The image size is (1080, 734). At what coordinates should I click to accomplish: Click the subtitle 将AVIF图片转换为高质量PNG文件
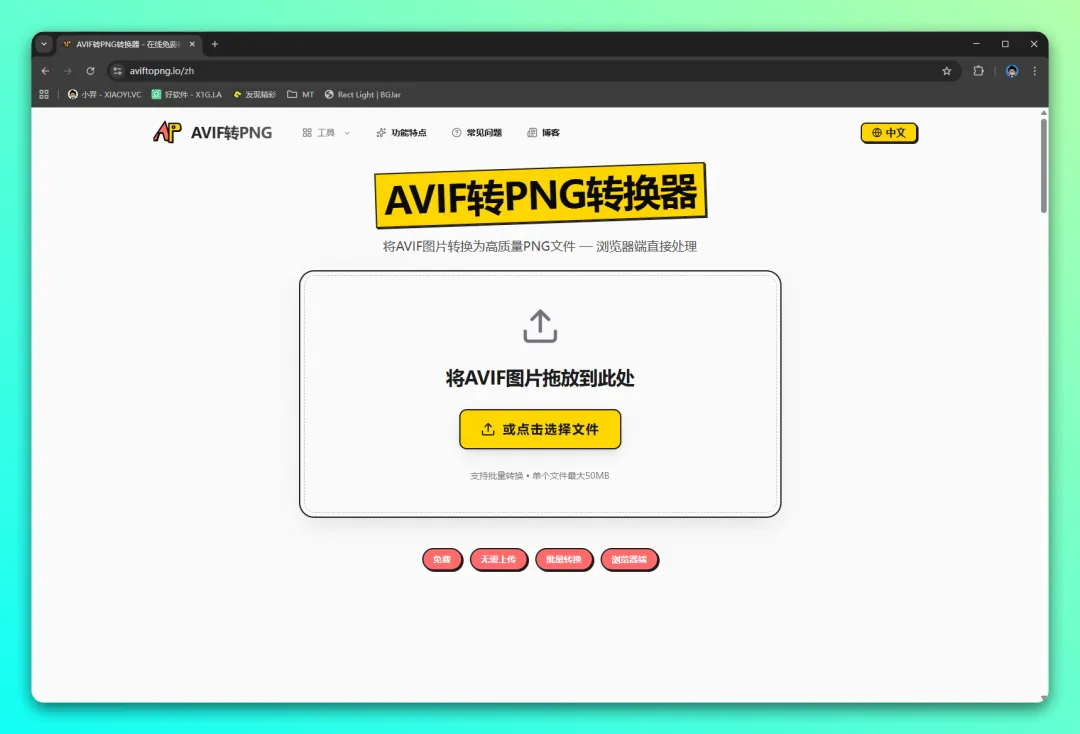coord(479,247)
